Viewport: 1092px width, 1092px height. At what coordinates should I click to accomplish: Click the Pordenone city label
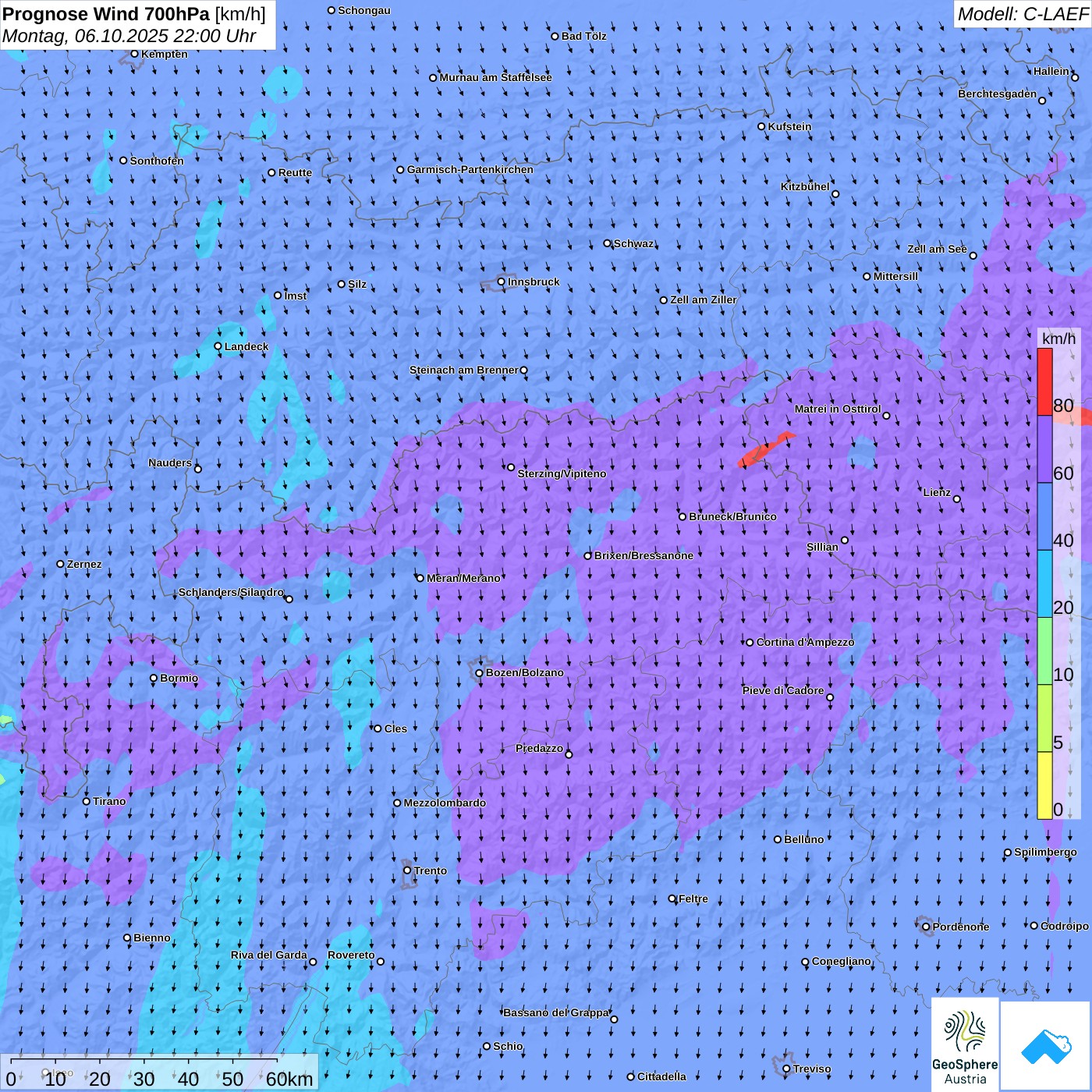(x=961, y=927)
